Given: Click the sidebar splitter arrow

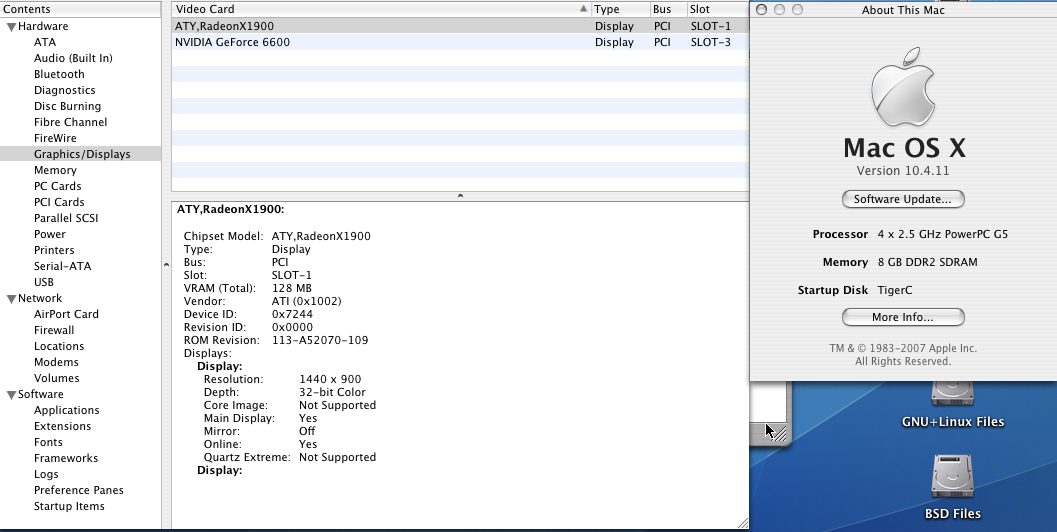Looking at the screenshot, I should [x=167, y=265].
